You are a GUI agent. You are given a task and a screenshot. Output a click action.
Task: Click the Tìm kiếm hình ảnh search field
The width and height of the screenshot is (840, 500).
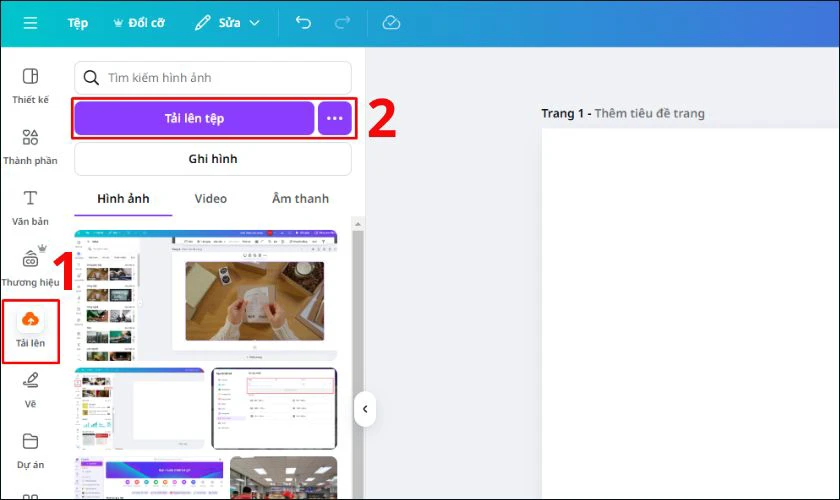213,78
